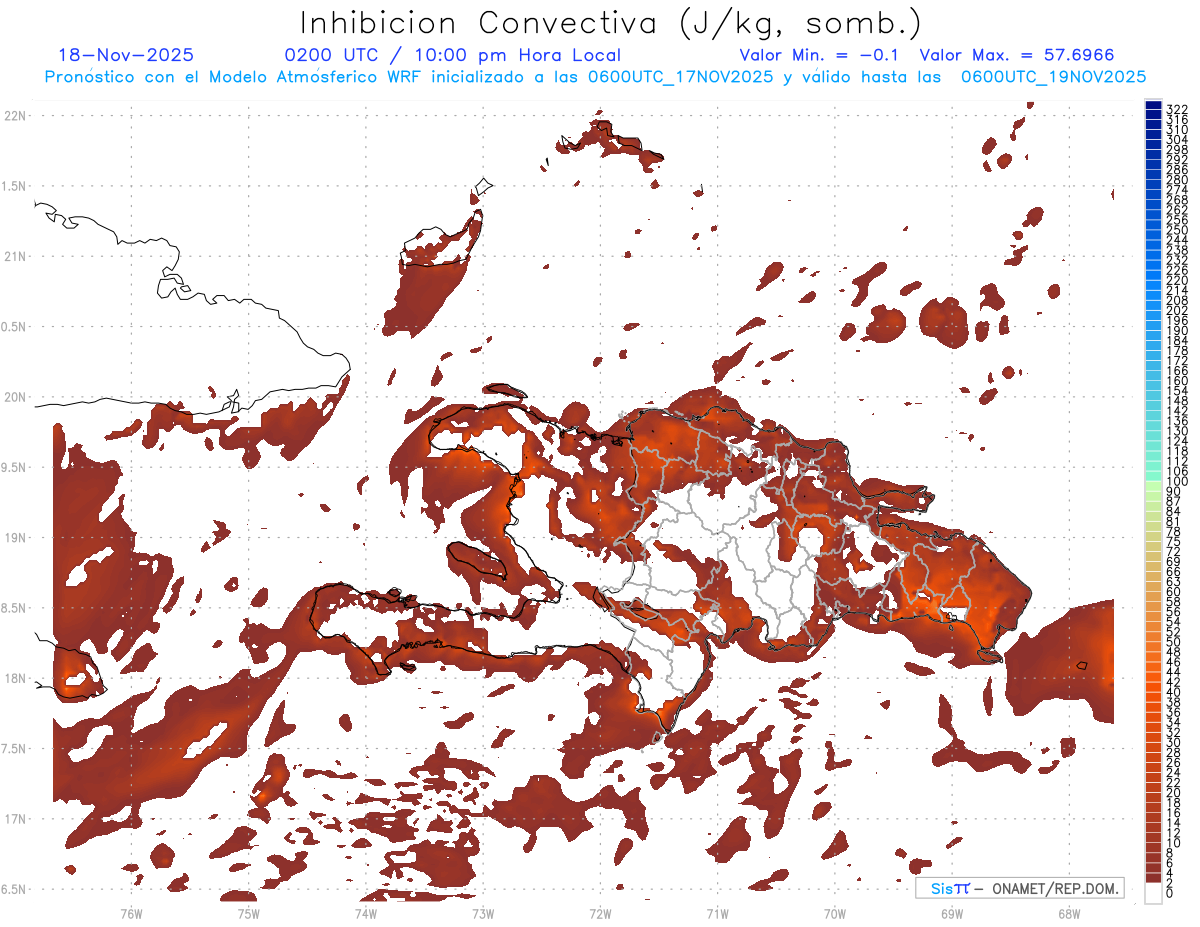Viewport: 1200px width, 927px height.
Task: Click the '10' value on the color scale
Action: 1174,843
